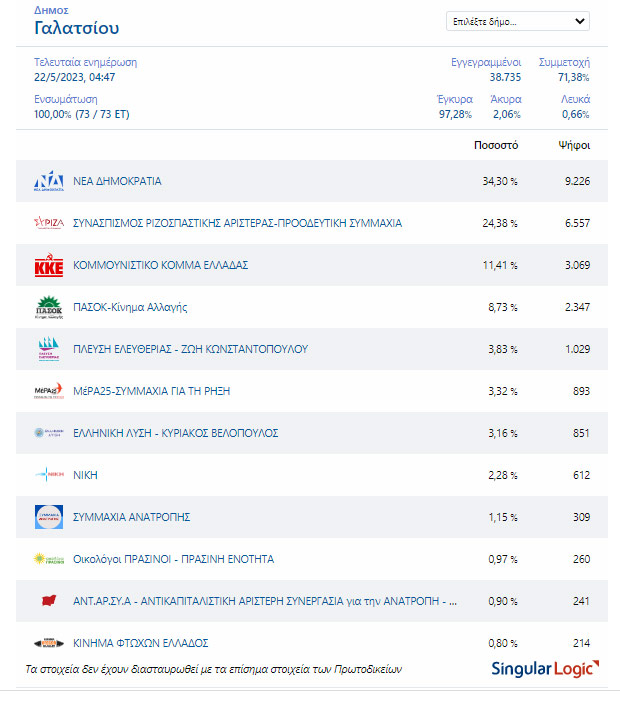This screenshot has height=702, width=620.
Task: Click the 'Δήμος' label above the title
Action: (x=51, y=10)
